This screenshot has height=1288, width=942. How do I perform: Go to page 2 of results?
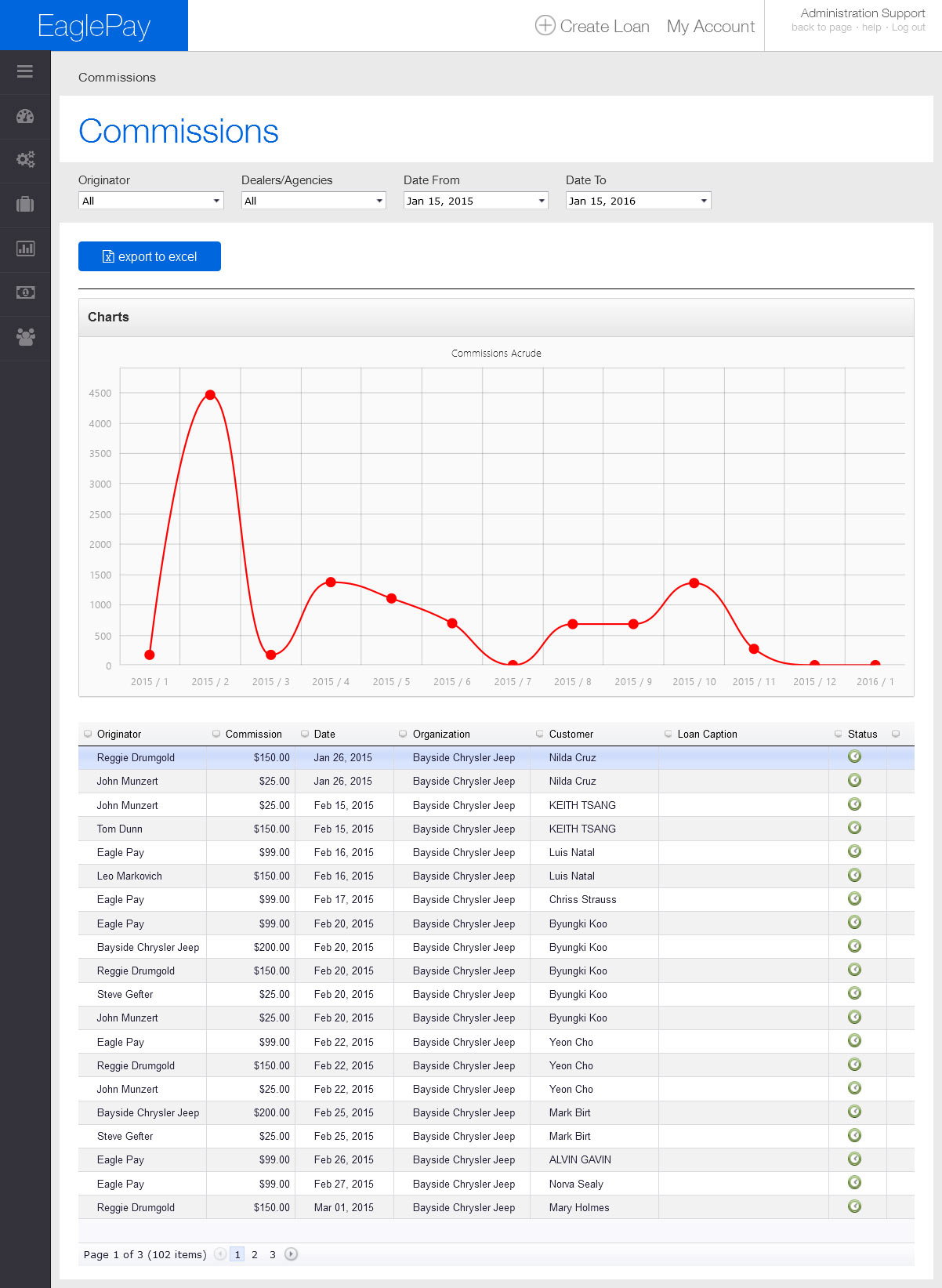tap(255, 1254)
